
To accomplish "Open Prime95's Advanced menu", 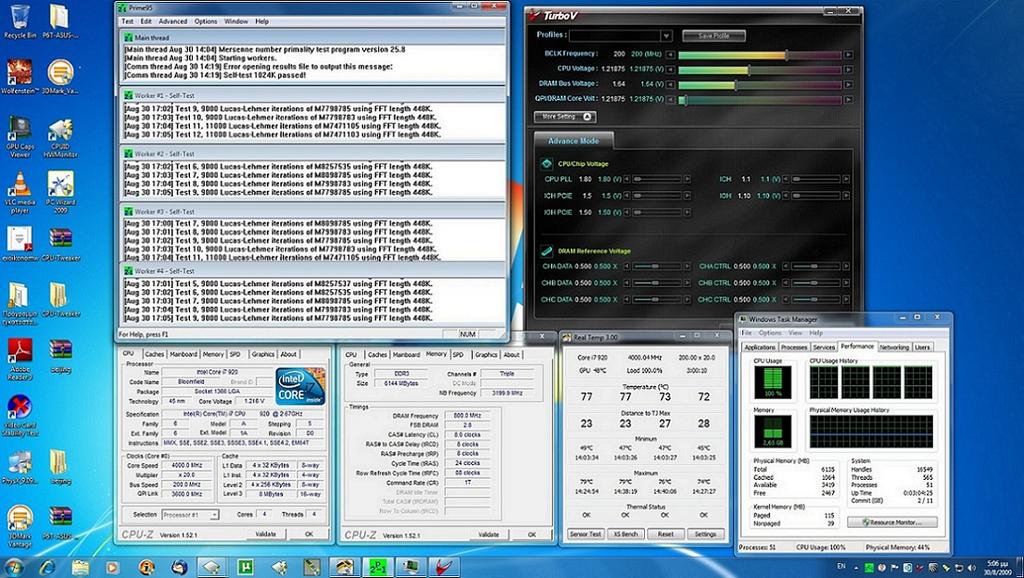I will tap(172, 22).
